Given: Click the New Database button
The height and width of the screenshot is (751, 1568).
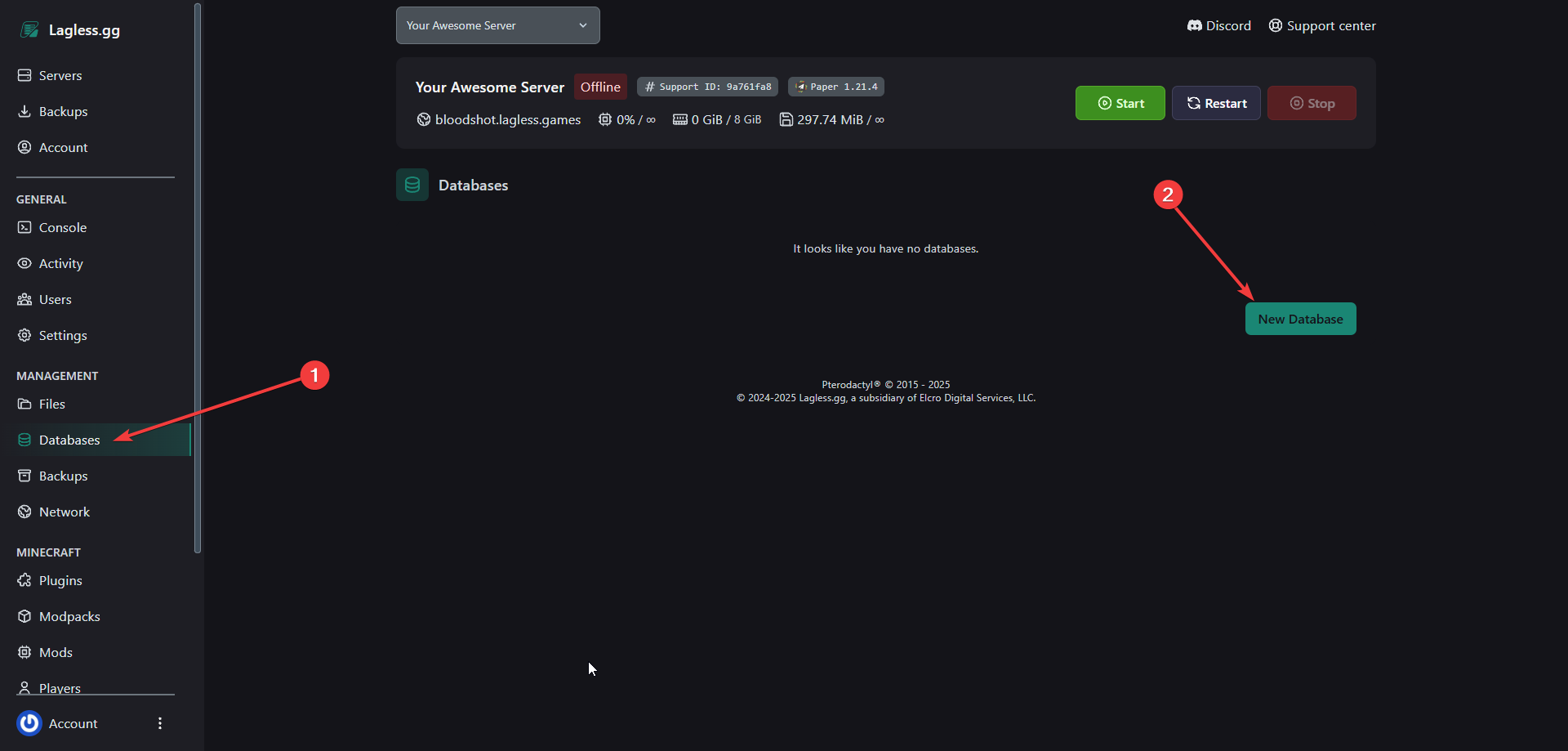Looking at the screenshot, I should [x=1300, y=319].
